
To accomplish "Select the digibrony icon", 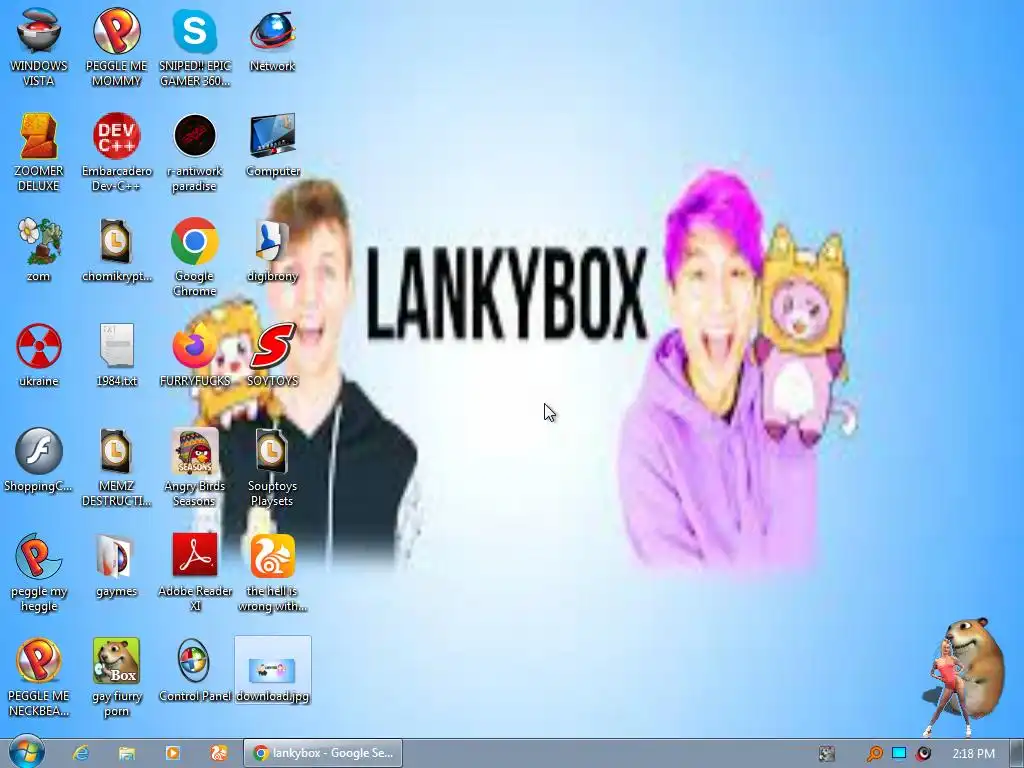I will click(x=272, y=250).
